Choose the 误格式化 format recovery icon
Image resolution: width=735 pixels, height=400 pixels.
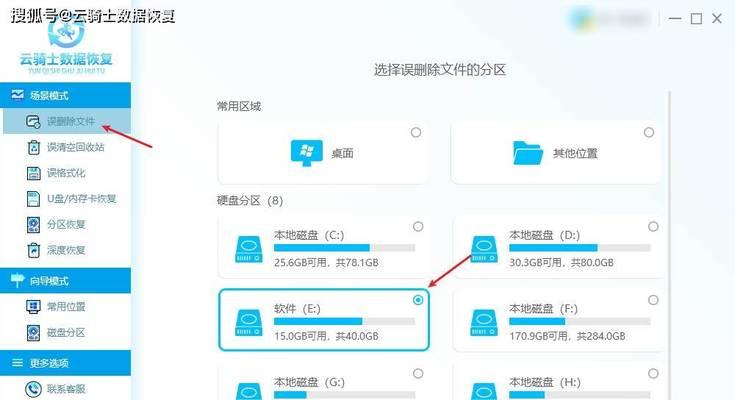tap(33, 173)
